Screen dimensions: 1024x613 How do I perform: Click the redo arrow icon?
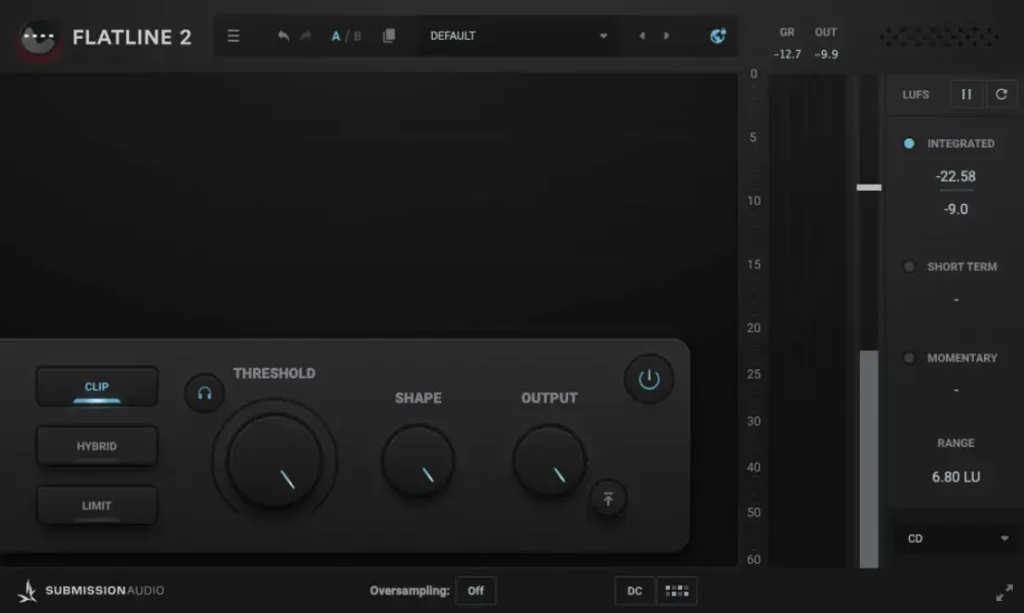tap(306, 36)
